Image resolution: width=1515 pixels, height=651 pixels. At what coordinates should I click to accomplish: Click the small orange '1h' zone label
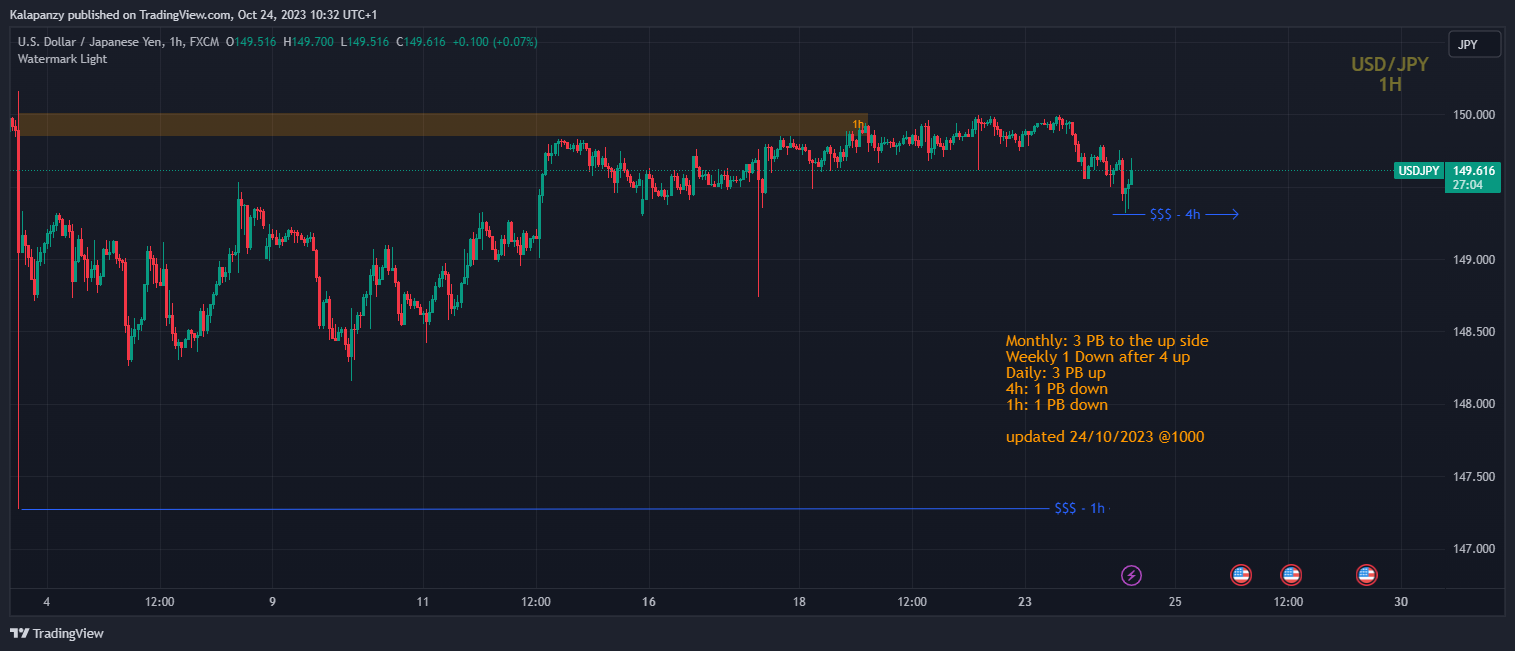(x=858, y=124)
